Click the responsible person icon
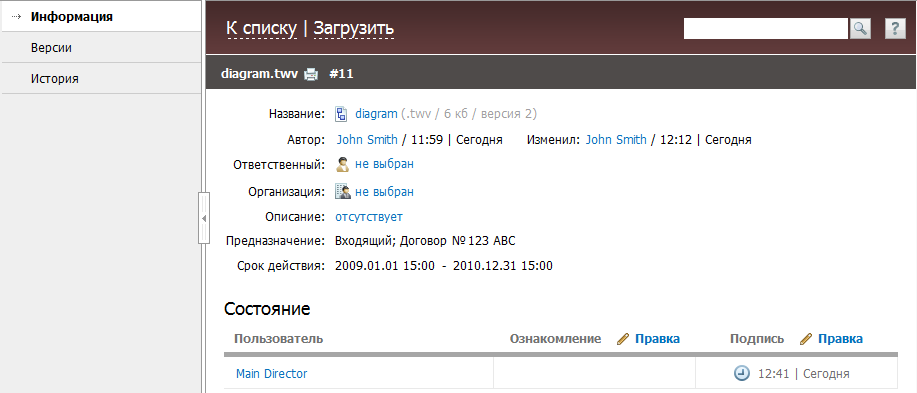 pyautogui.click(x=342, y=164)
